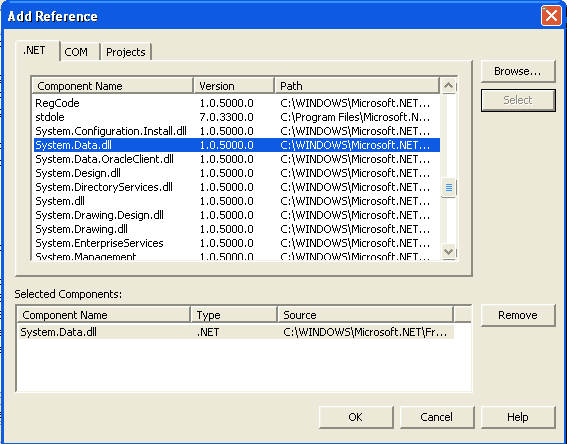The height and width of the screenshot is (444, 567).
Task: Select System.Configuration.Install.dll
Action: (x=237, y=131)
